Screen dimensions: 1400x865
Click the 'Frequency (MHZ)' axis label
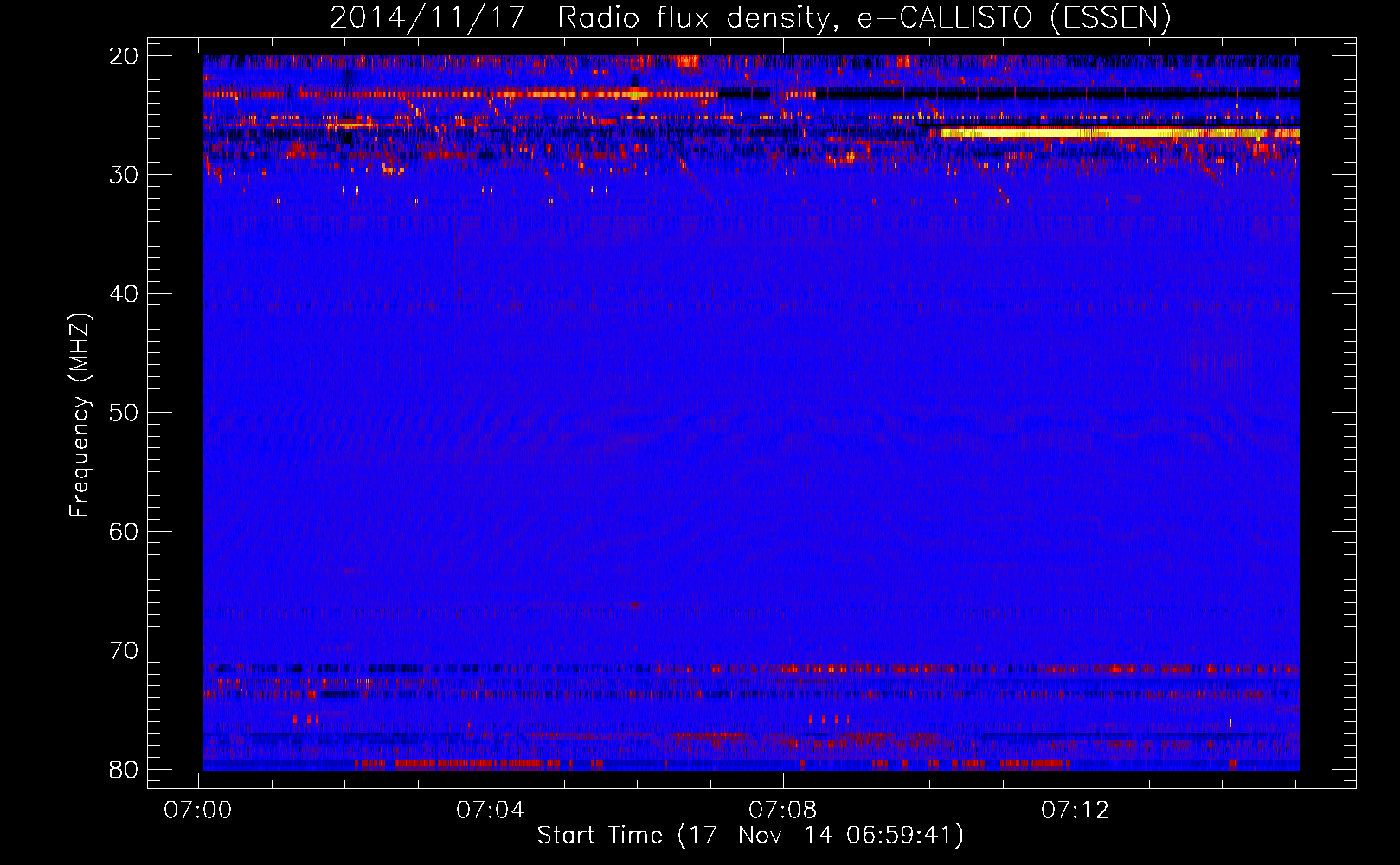(x=80, y=416)
